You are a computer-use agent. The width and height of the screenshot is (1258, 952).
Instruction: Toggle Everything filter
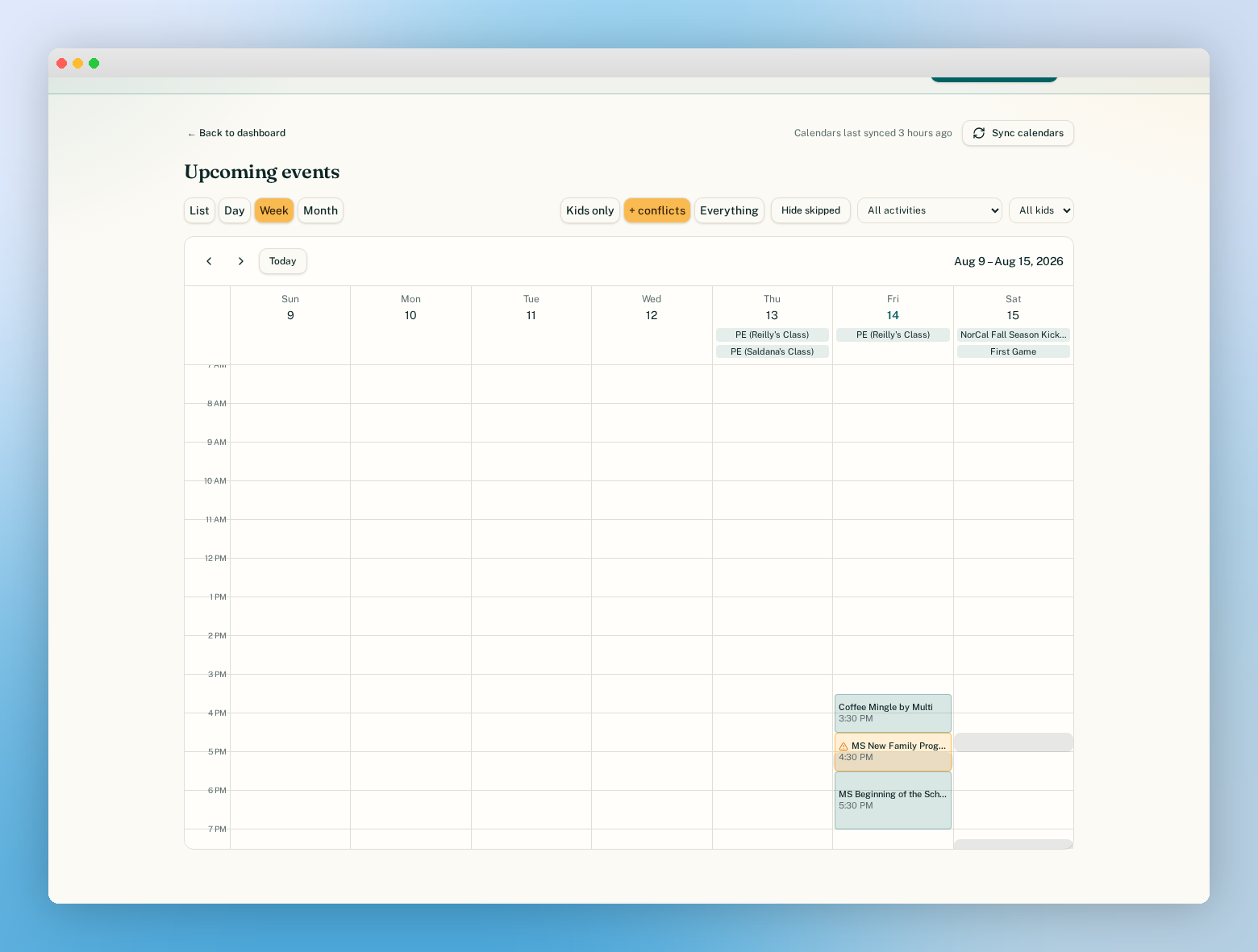[729, 210]
